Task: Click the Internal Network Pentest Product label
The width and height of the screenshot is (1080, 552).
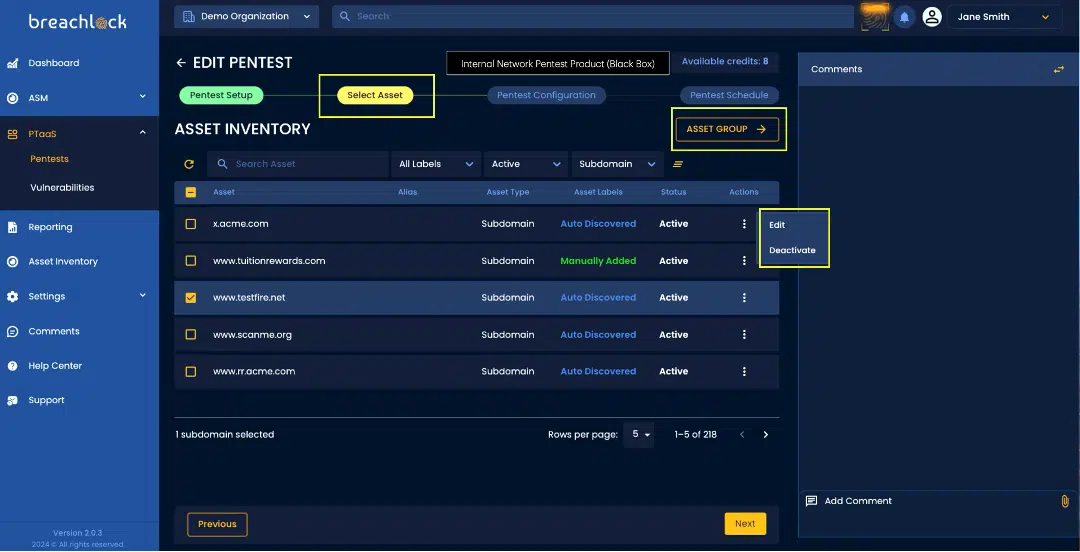Action: click(x=558, y=64)
